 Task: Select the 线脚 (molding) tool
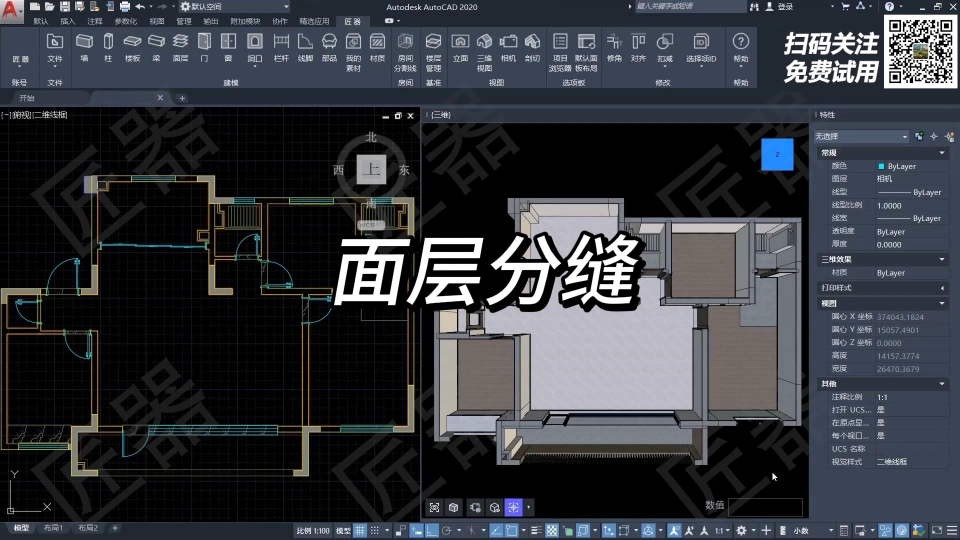pos(305,48)
